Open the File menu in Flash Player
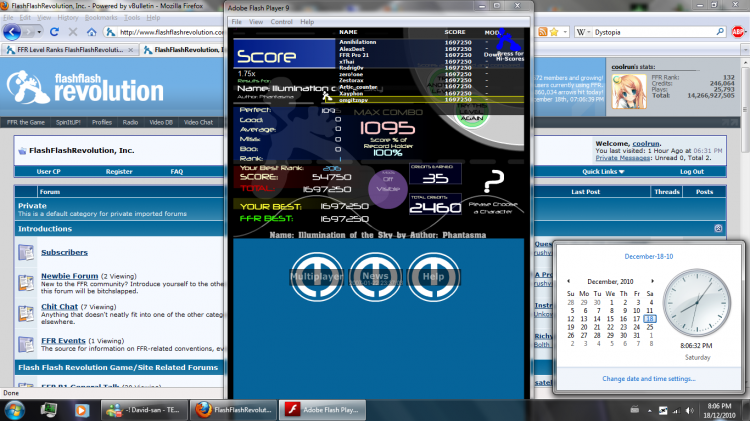 (x=236, y=22)
